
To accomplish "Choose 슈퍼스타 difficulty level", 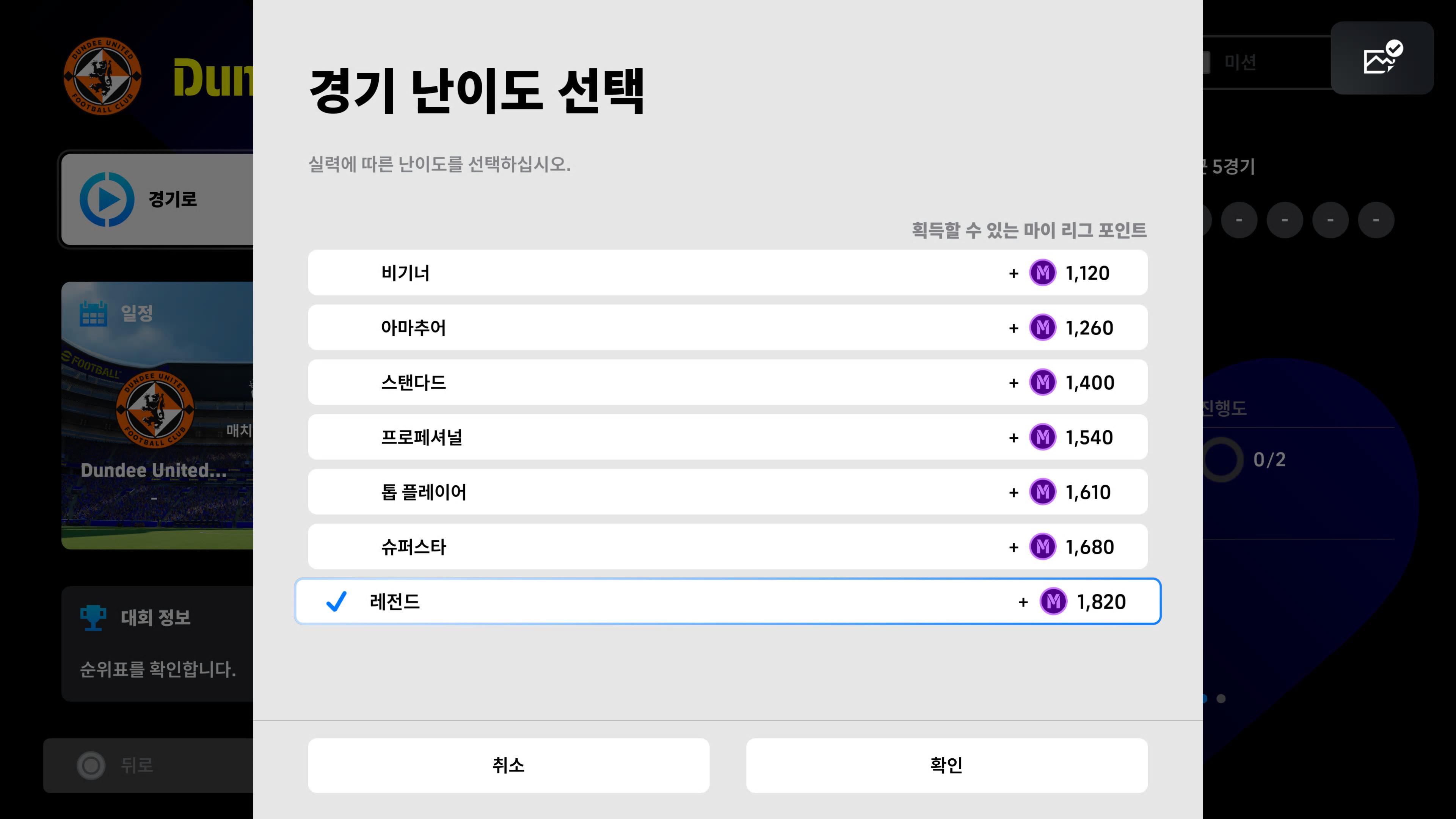I will pos(727,546).
